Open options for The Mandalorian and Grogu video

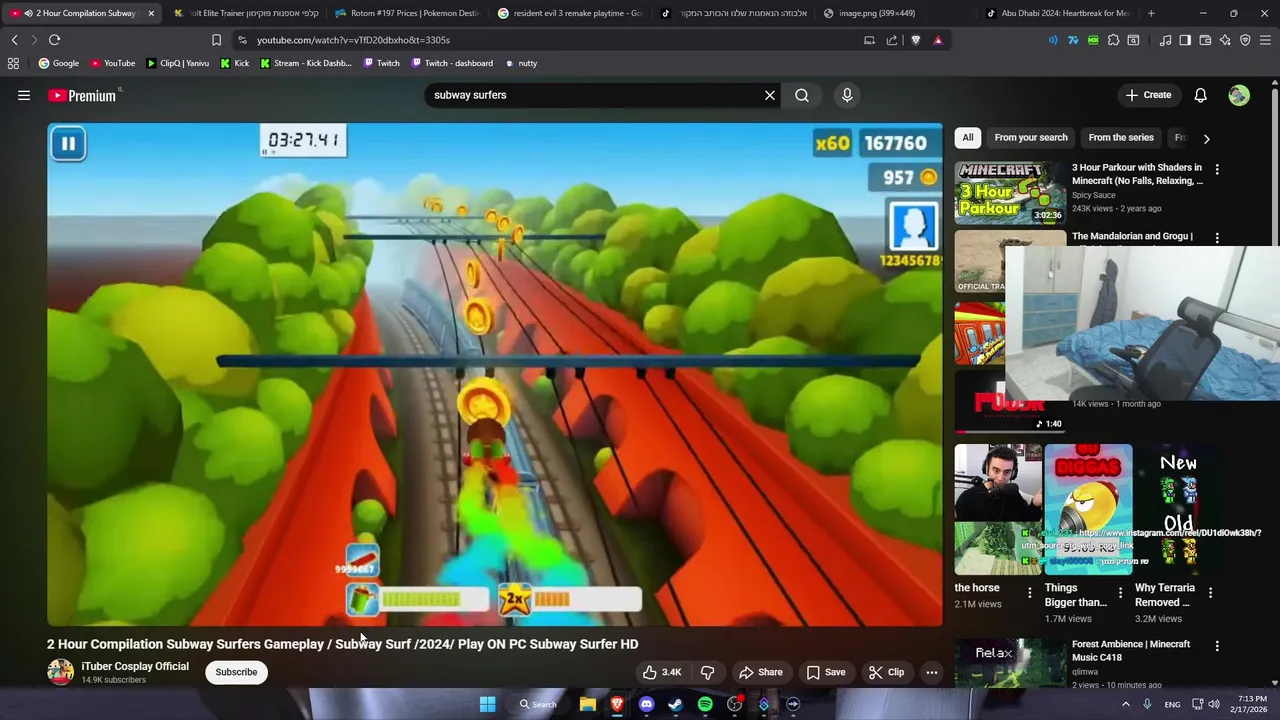[x=1217, y=238]
